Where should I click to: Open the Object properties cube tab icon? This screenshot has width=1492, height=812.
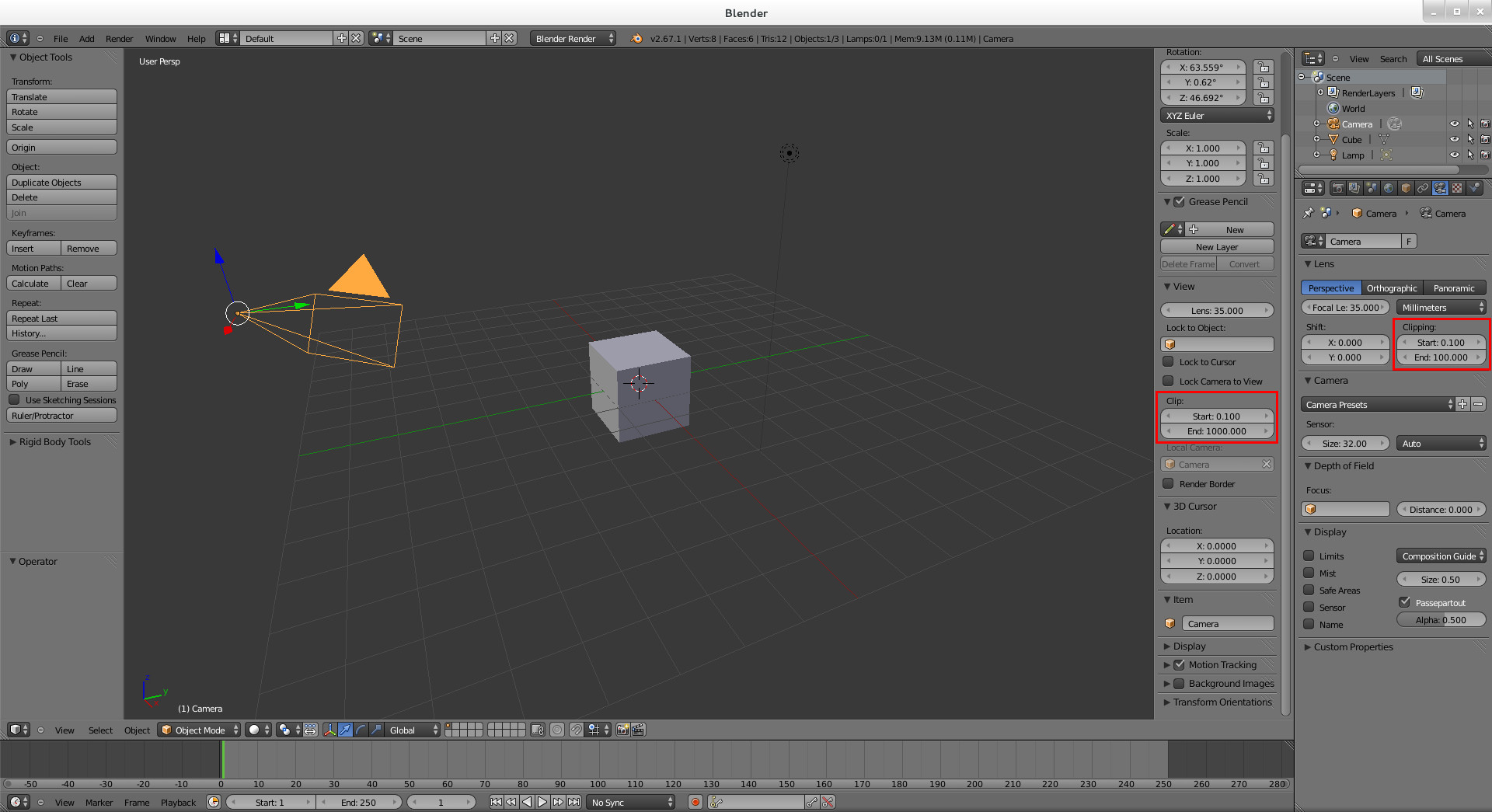point(1406,188)
